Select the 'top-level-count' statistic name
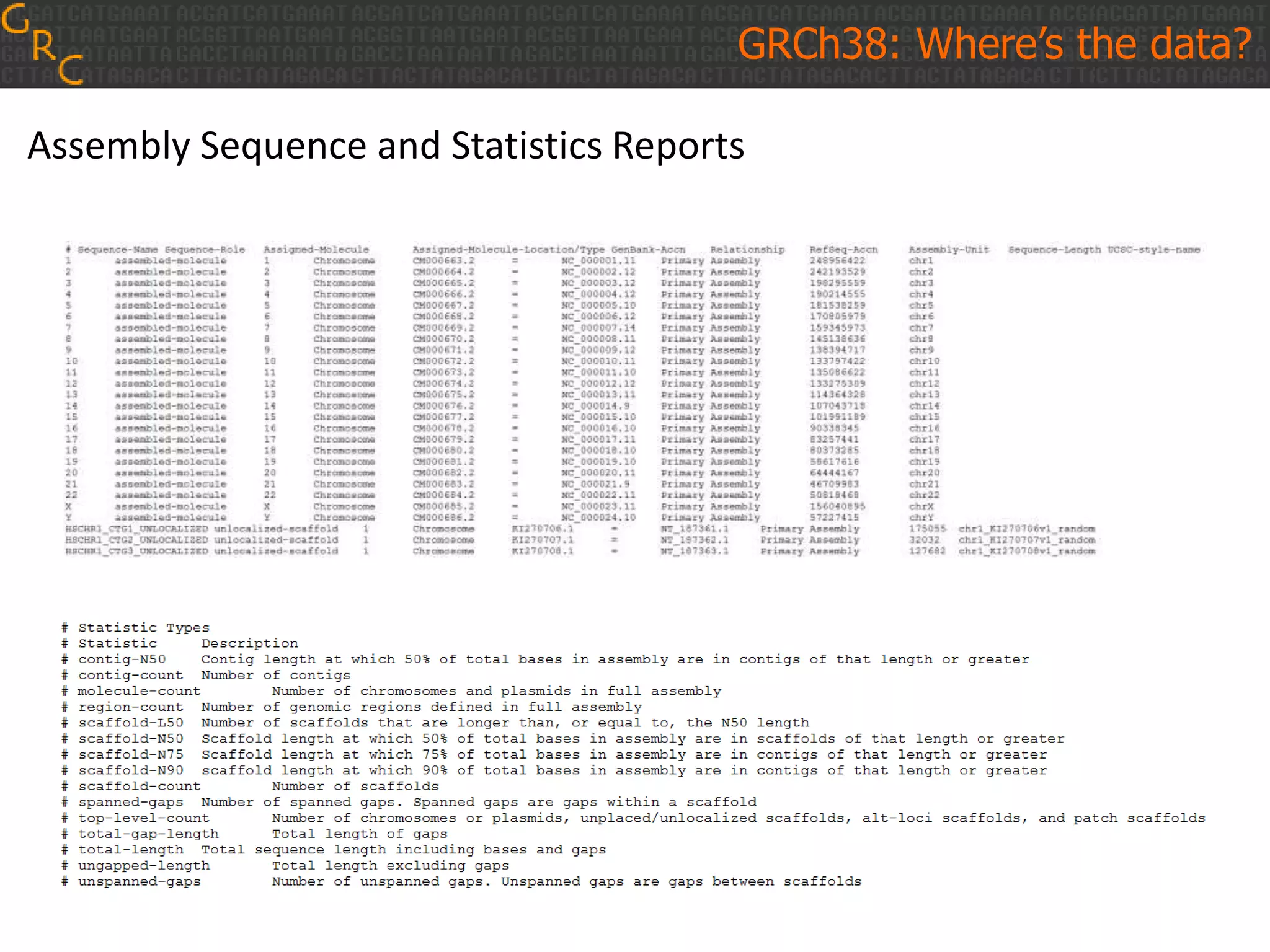This screenshot has width=1270, height=952. tap(144, 818)
